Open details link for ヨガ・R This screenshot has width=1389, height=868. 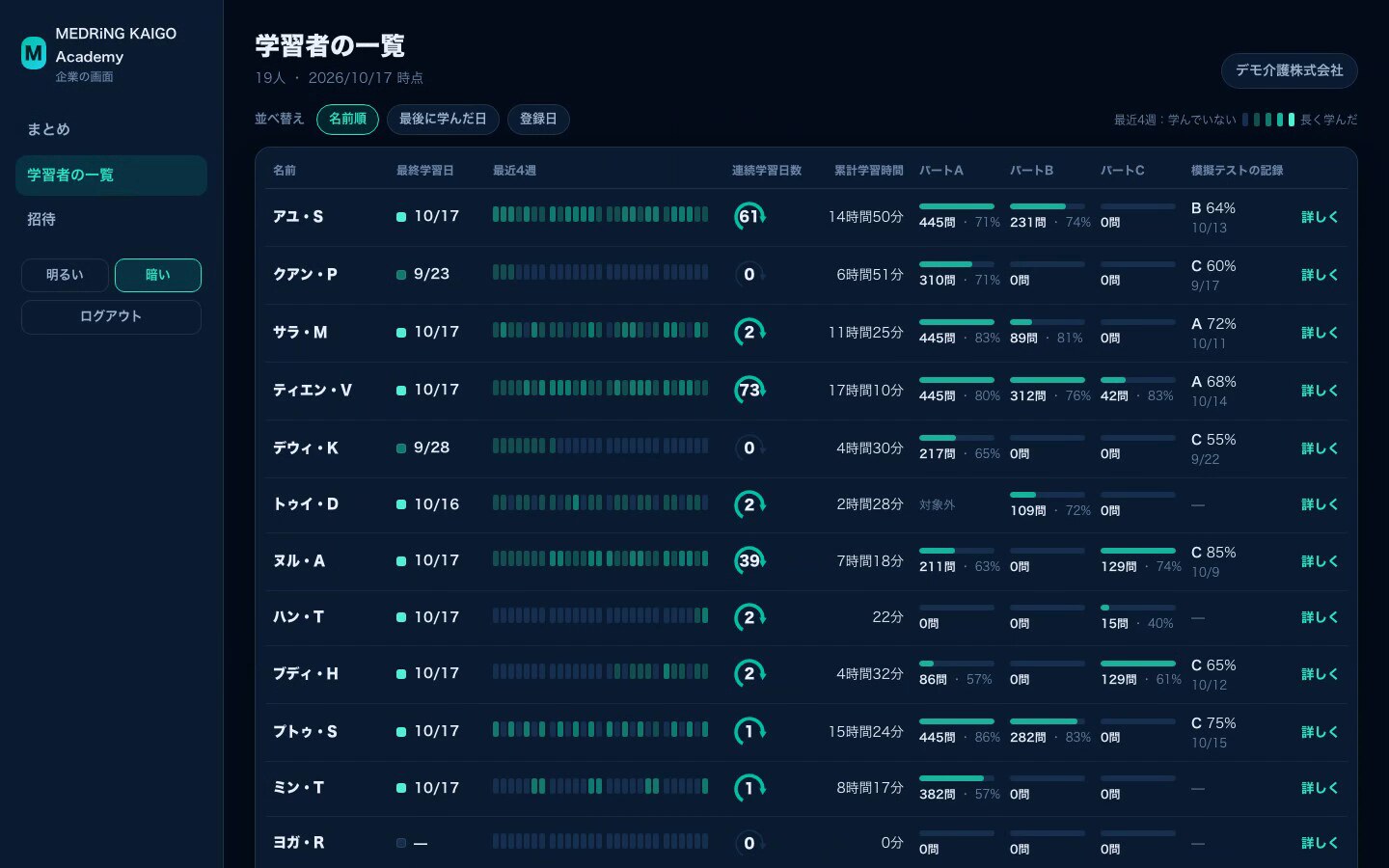coord(1319,843)
